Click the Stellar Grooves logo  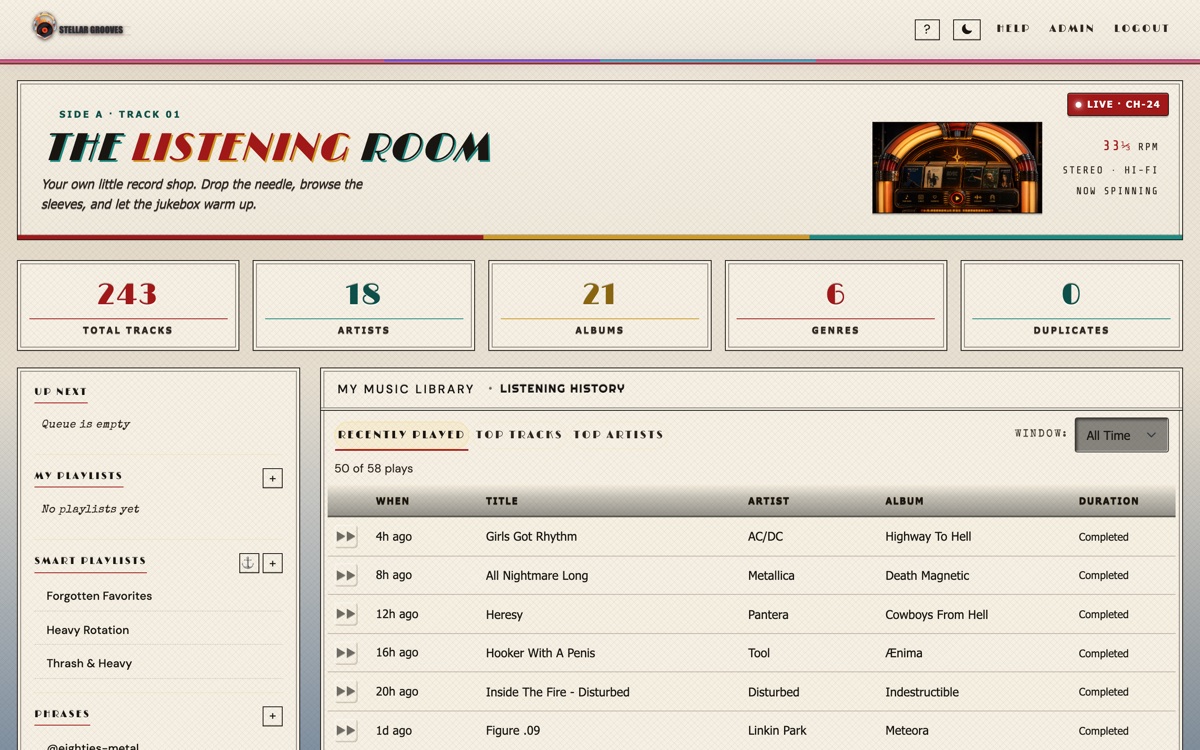(x=78, y=28)
